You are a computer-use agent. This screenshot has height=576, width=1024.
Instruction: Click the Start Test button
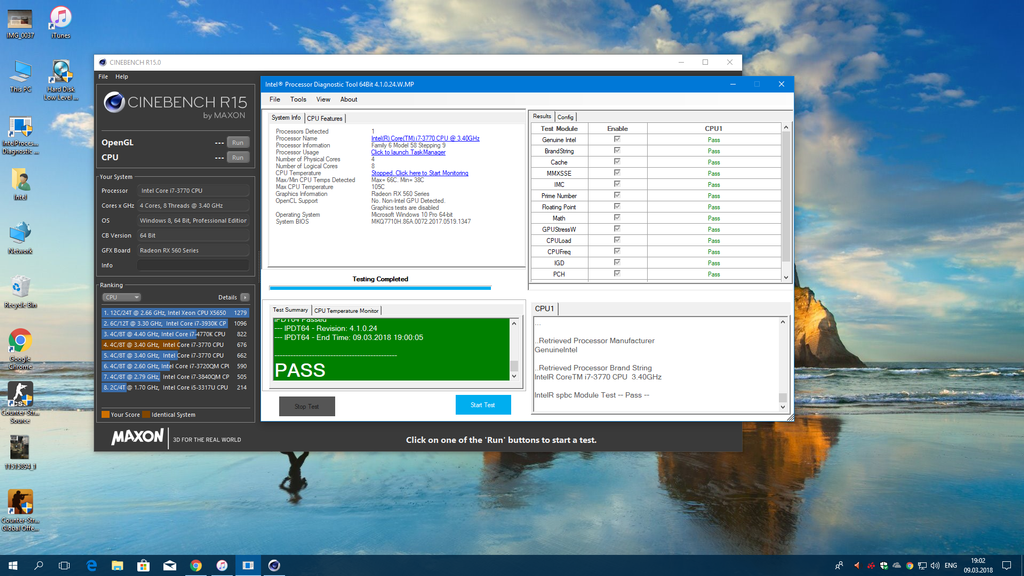483,405
